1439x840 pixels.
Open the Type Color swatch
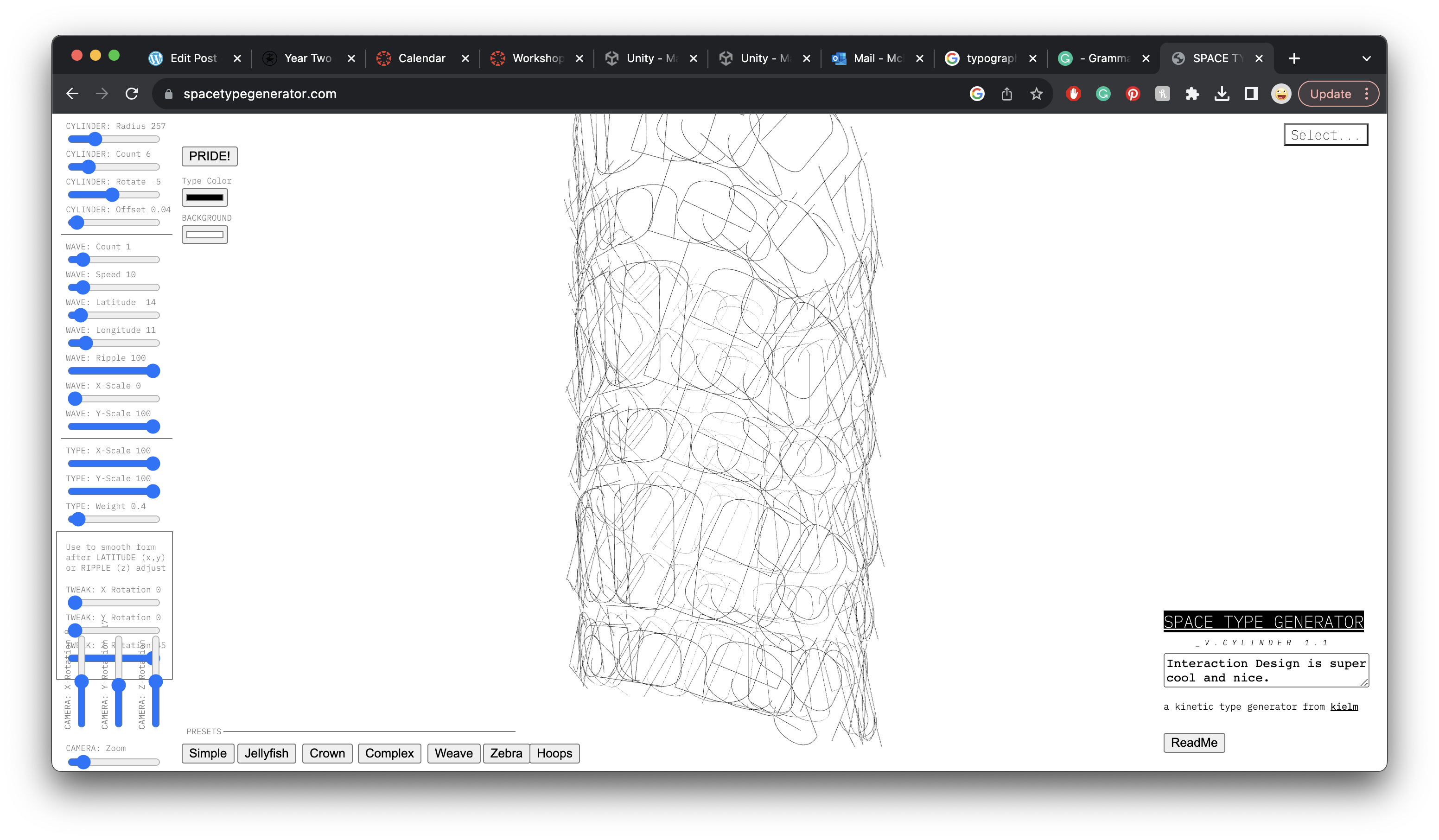tap(204, 197)
